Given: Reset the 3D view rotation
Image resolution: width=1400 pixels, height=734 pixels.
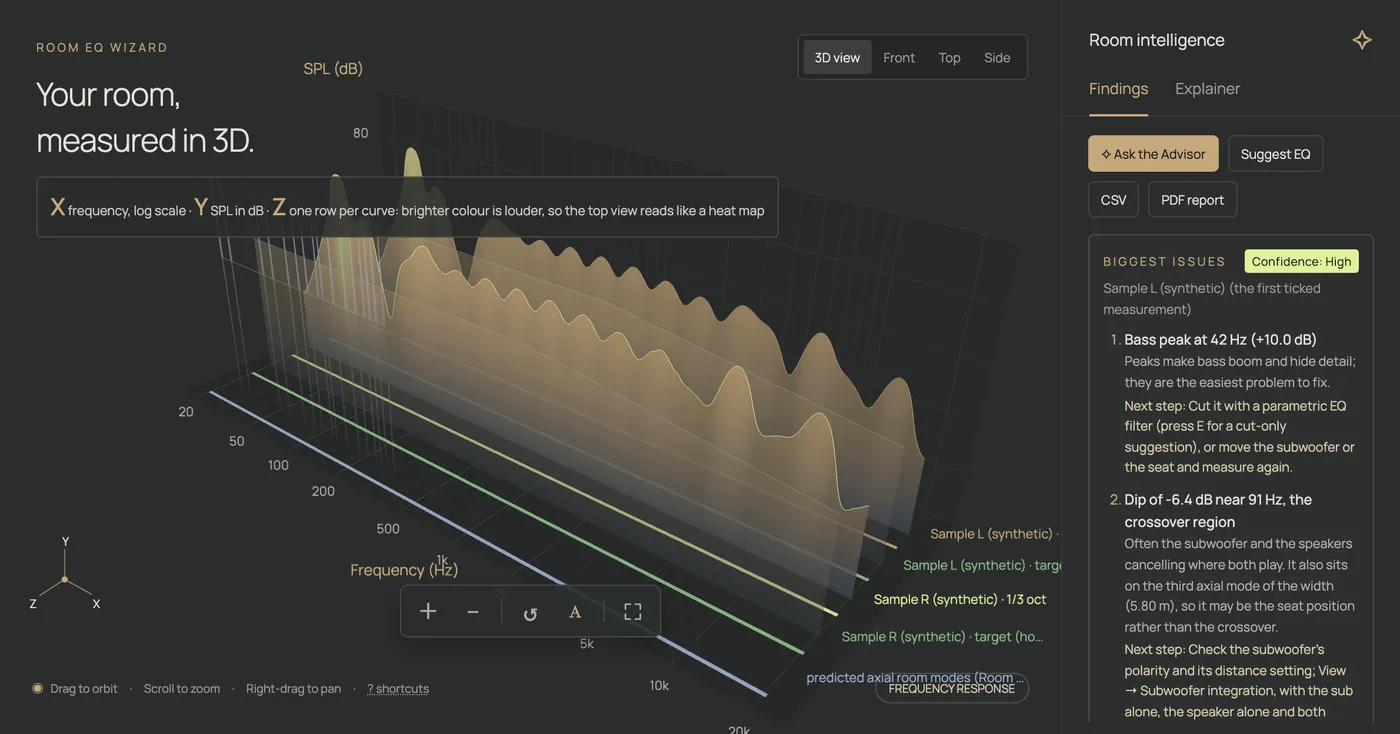Looking at the screenshot, I should (x=530, y=611).
